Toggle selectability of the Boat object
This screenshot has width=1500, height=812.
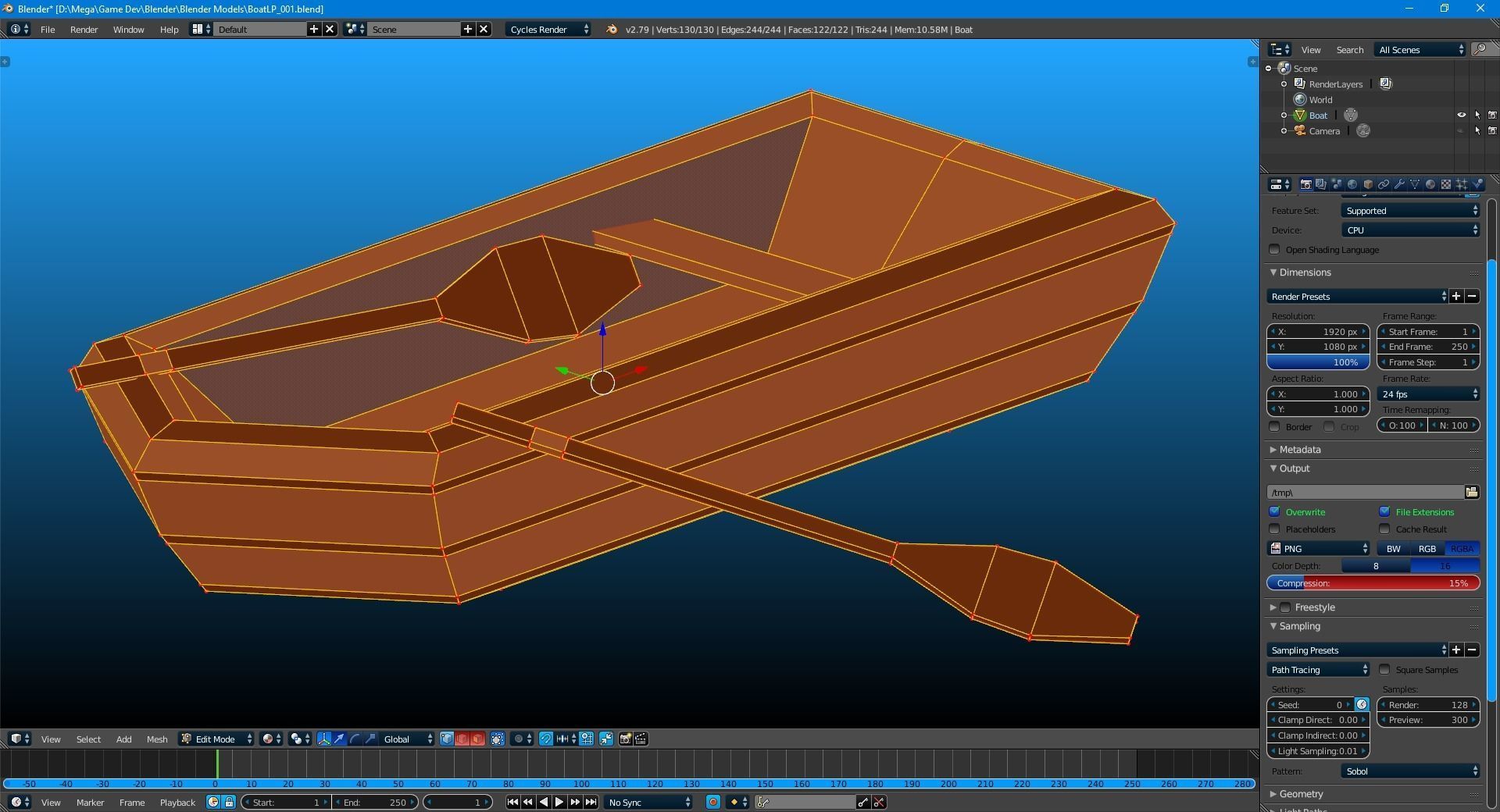coord(1477,115)
